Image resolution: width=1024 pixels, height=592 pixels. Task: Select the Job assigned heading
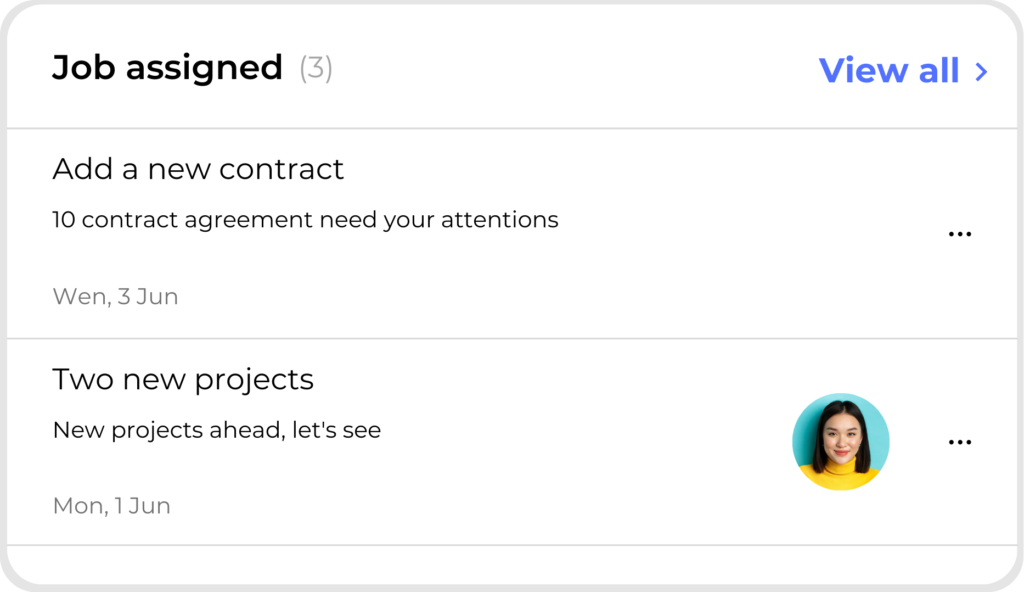[x=167, y=68]
